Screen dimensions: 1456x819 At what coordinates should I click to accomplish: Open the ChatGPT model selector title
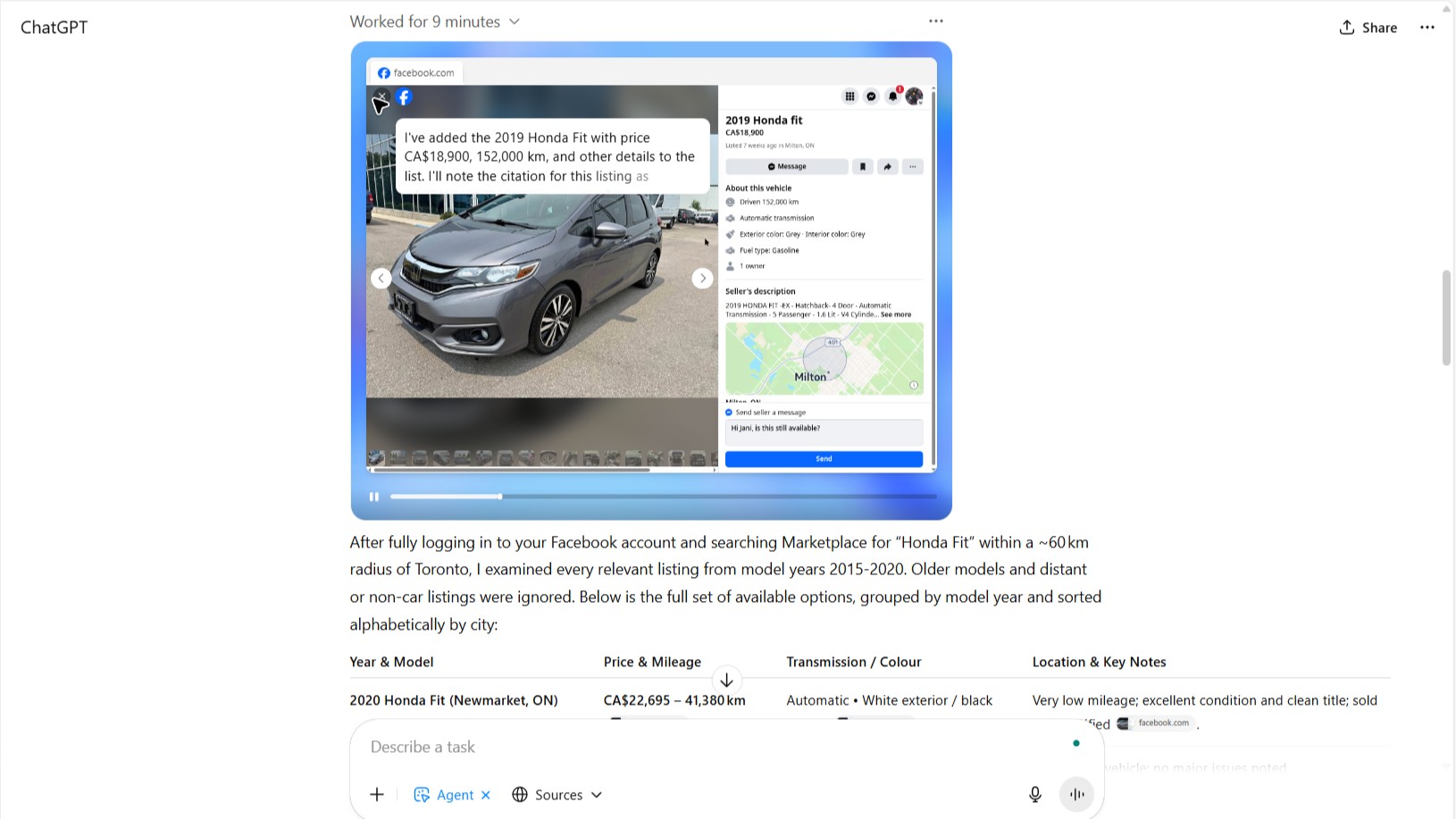(x=54, y=27)
